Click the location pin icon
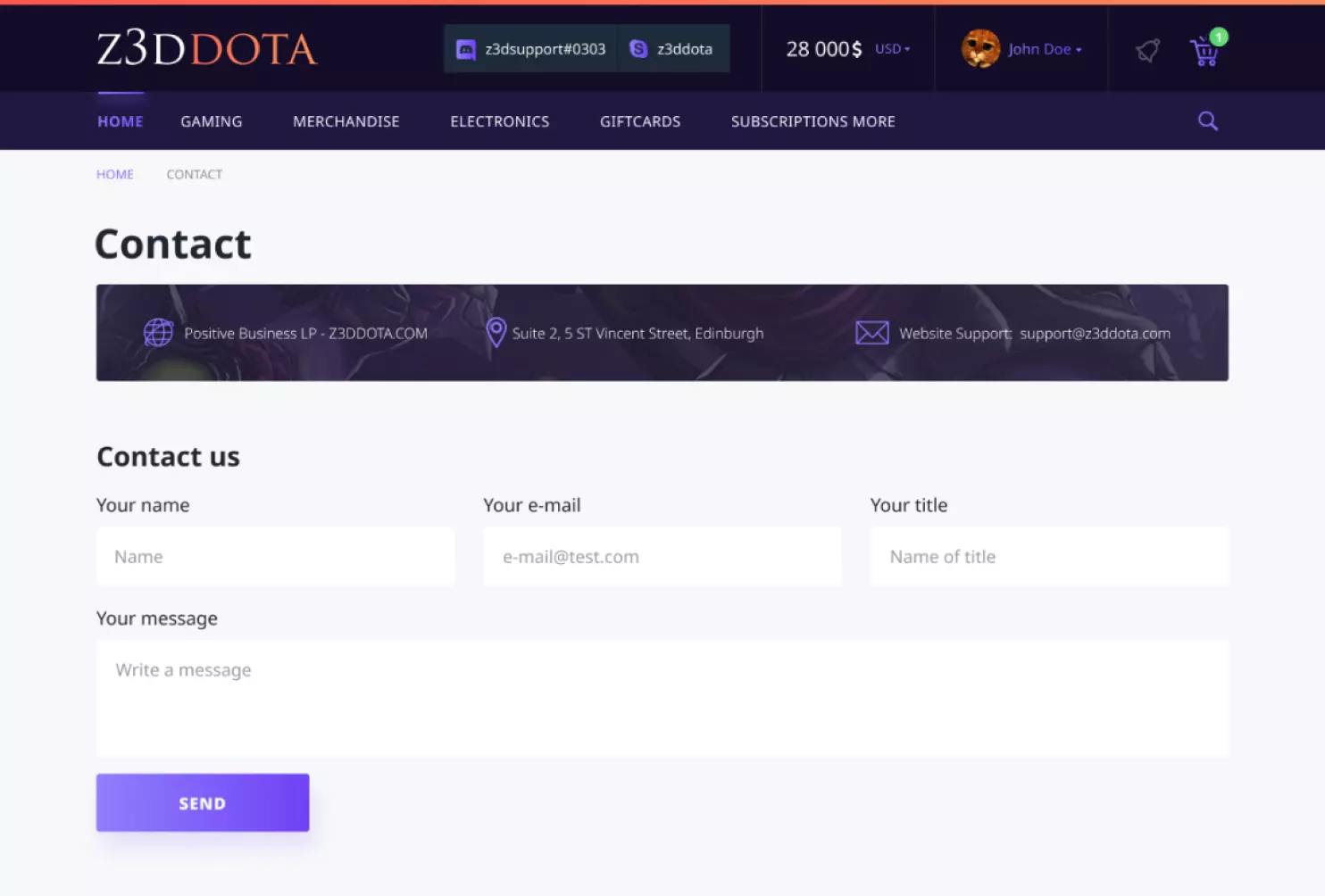Screen dimensions: 1325x896 pos(496,333)
